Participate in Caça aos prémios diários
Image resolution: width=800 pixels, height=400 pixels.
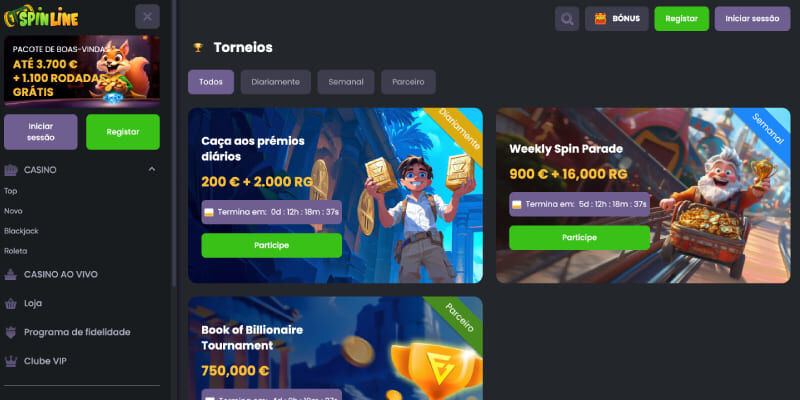(271, 245)
